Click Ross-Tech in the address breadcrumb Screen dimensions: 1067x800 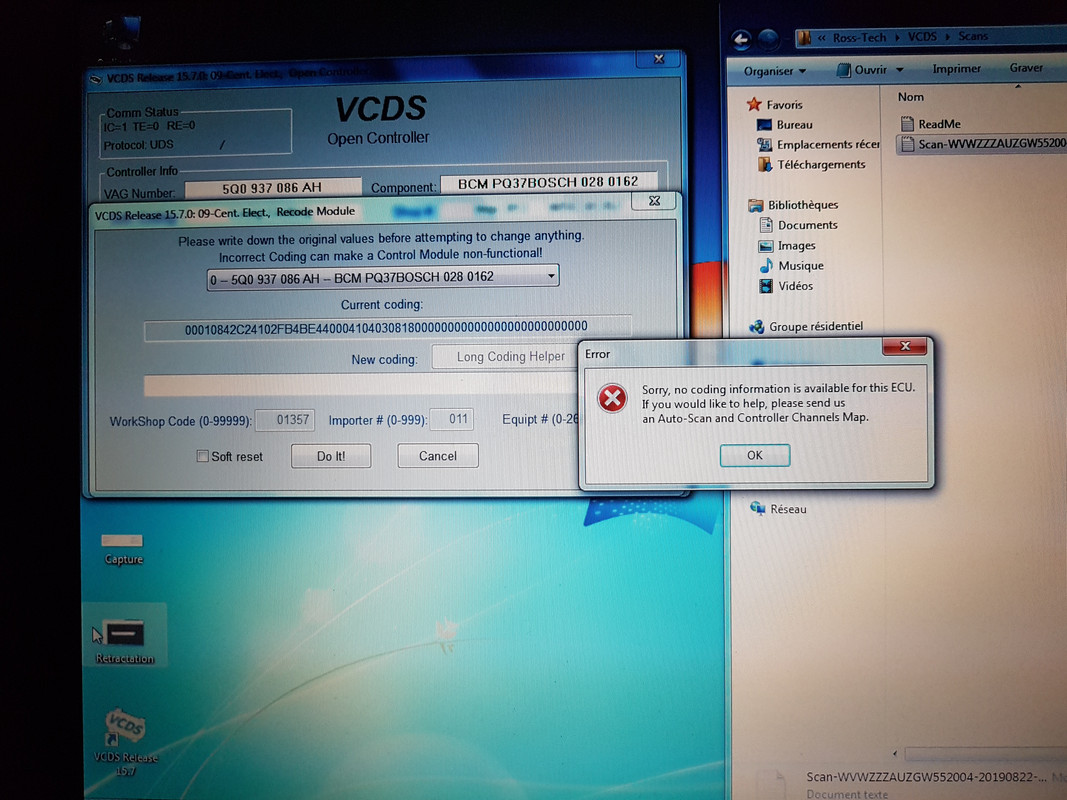tap(859, 37)
